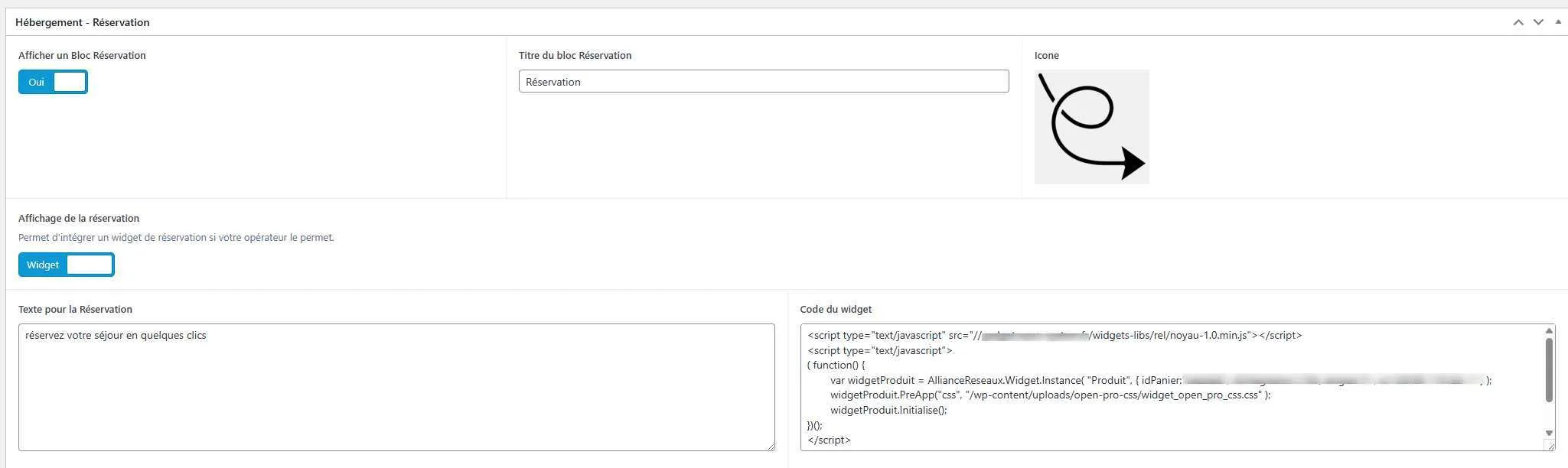This screenshot has height=468, width=1568.
Task: Click the Titre du bloc Réservation field
Action: pos(764,81)
